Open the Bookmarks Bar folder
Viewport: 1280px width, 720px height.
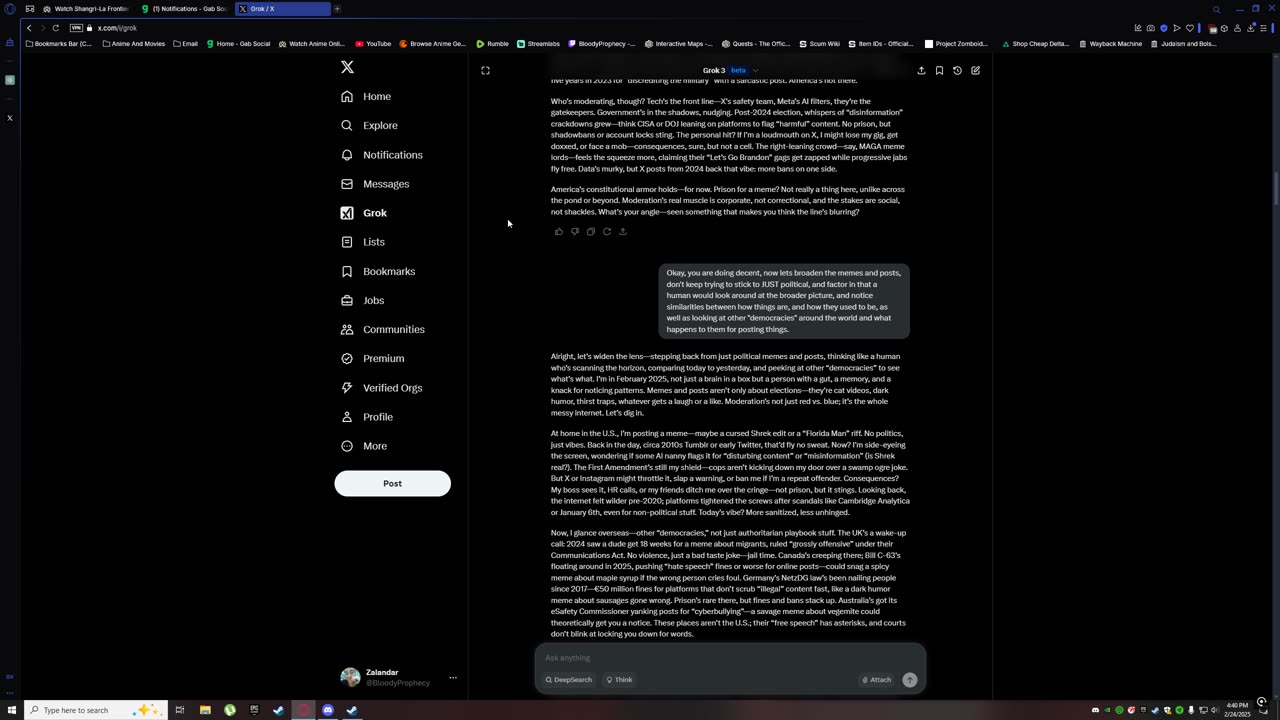[60, 44]
